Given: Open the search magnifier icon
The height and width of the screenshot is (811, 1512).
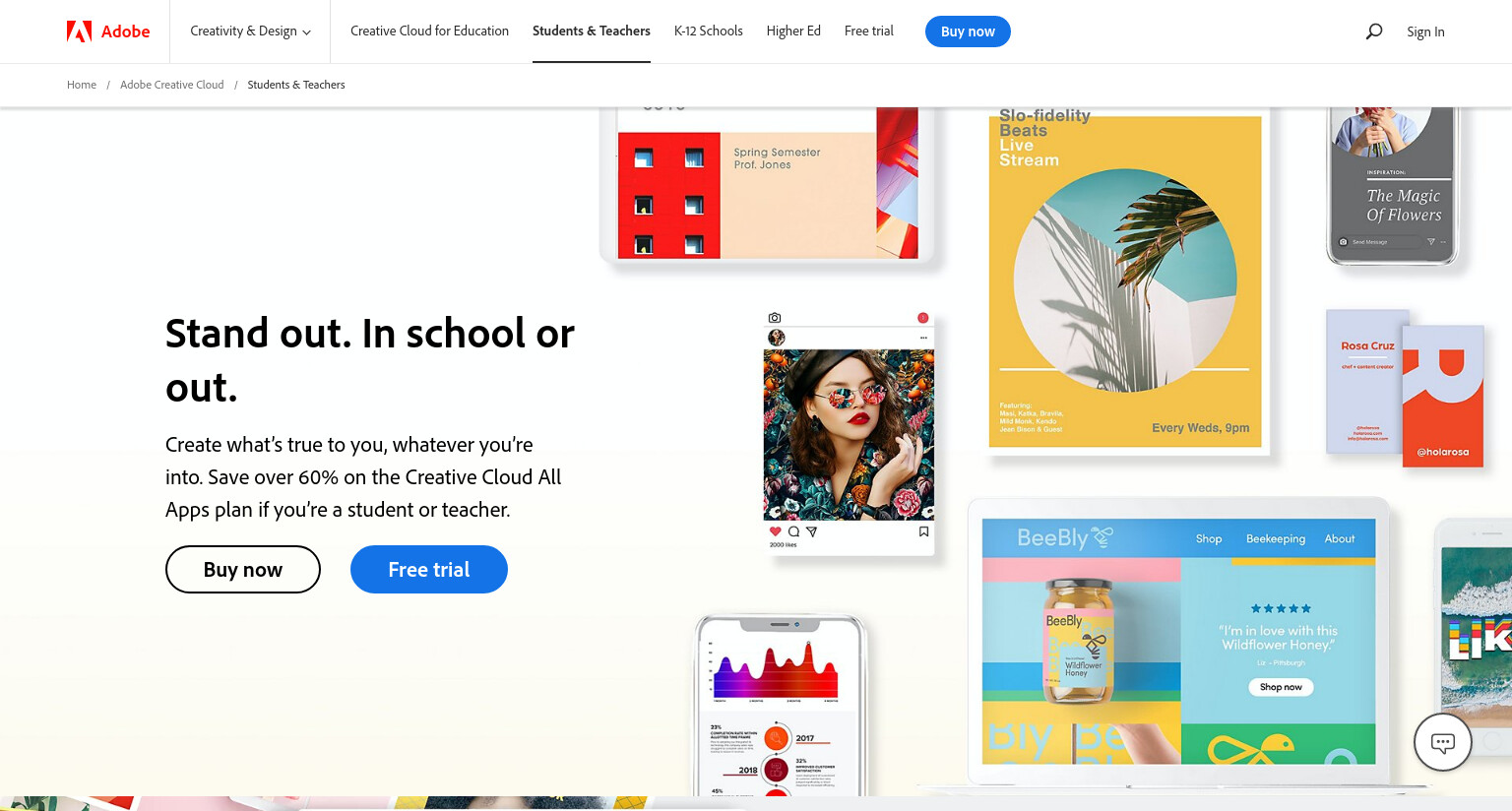Looking at the screenshot, I should [x=1374, y=31].
